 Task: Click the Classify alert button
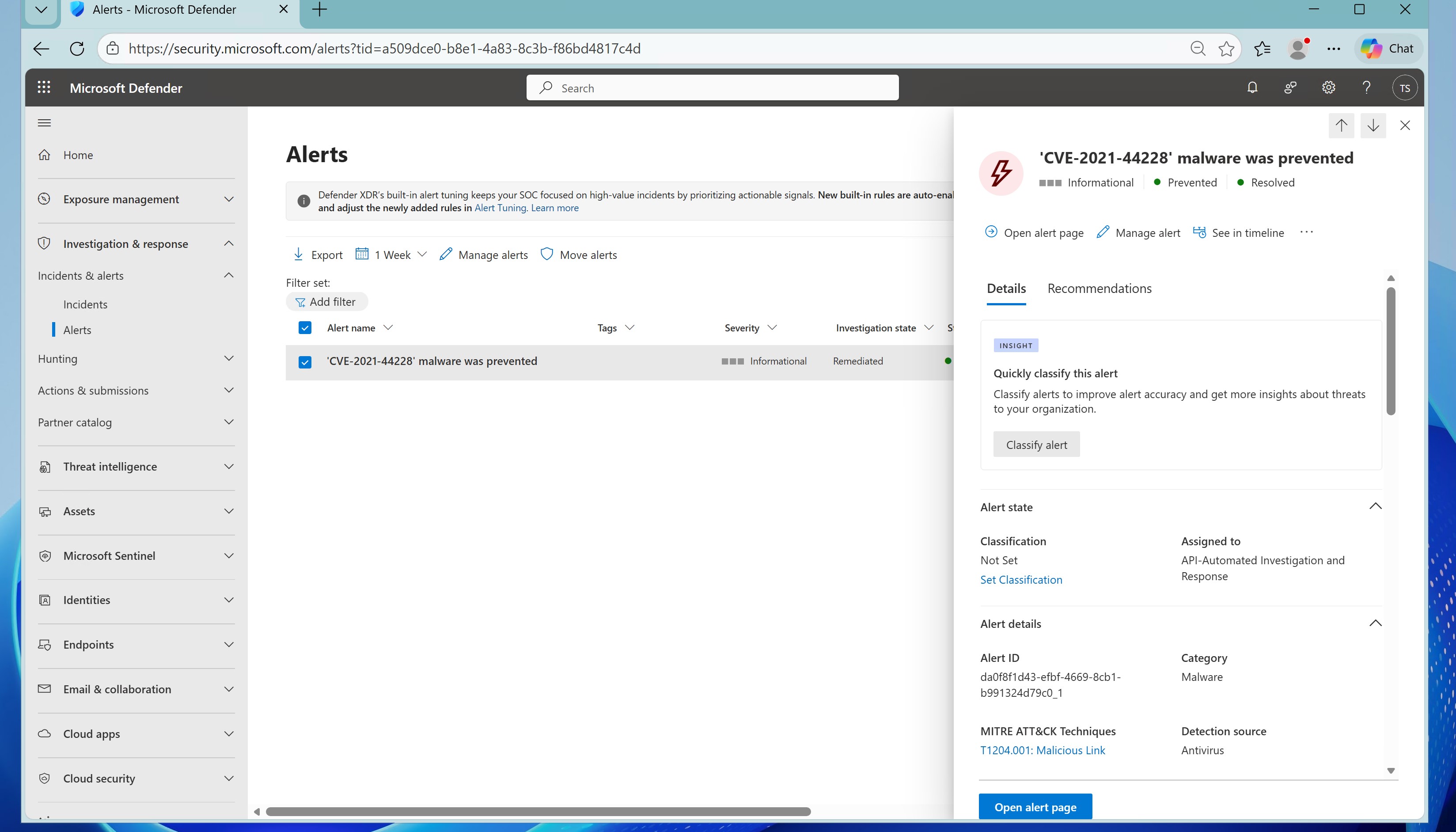point(1036,444)
